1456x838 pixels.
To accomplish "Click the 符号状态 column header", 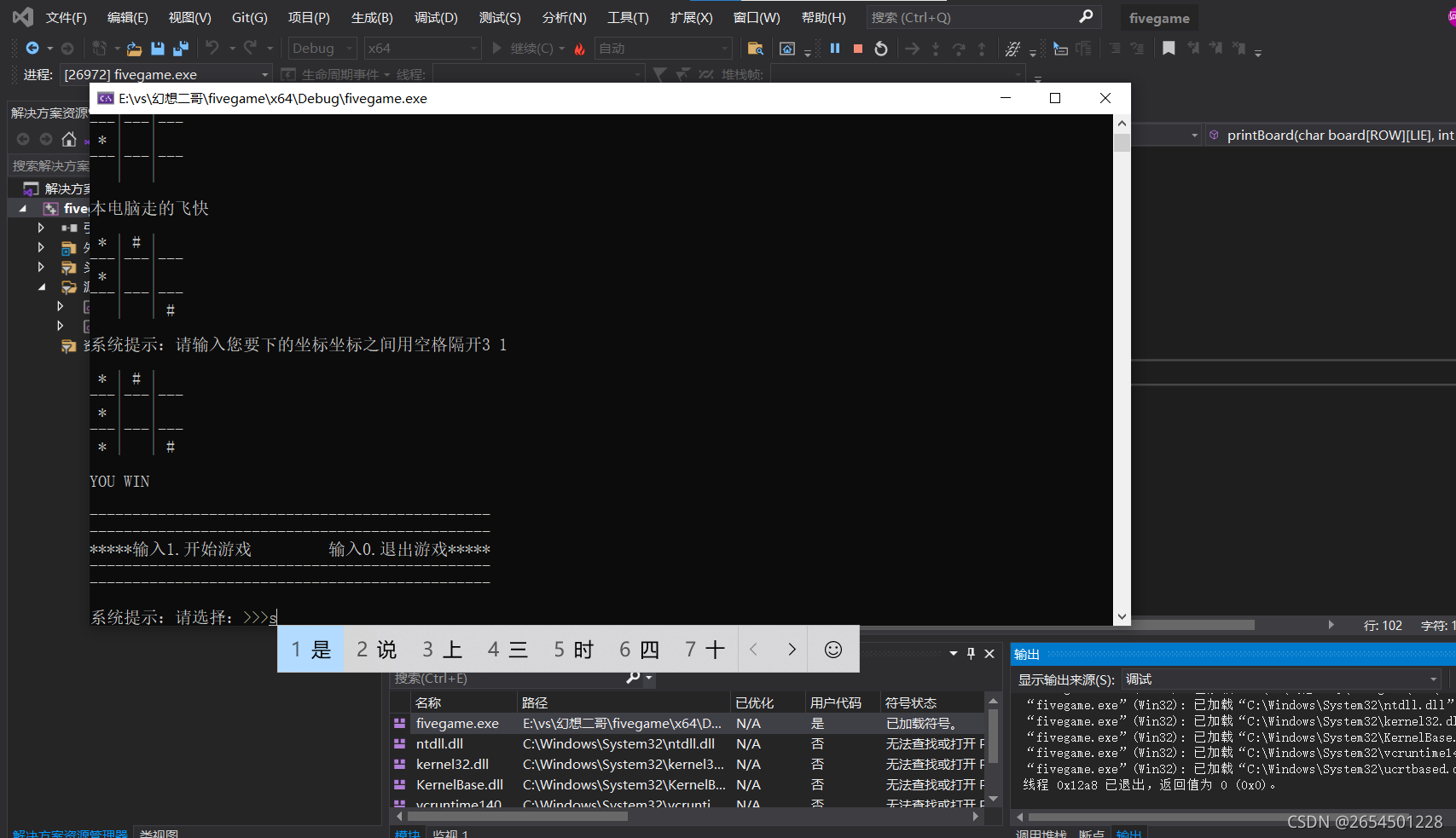I will [933, 702].
